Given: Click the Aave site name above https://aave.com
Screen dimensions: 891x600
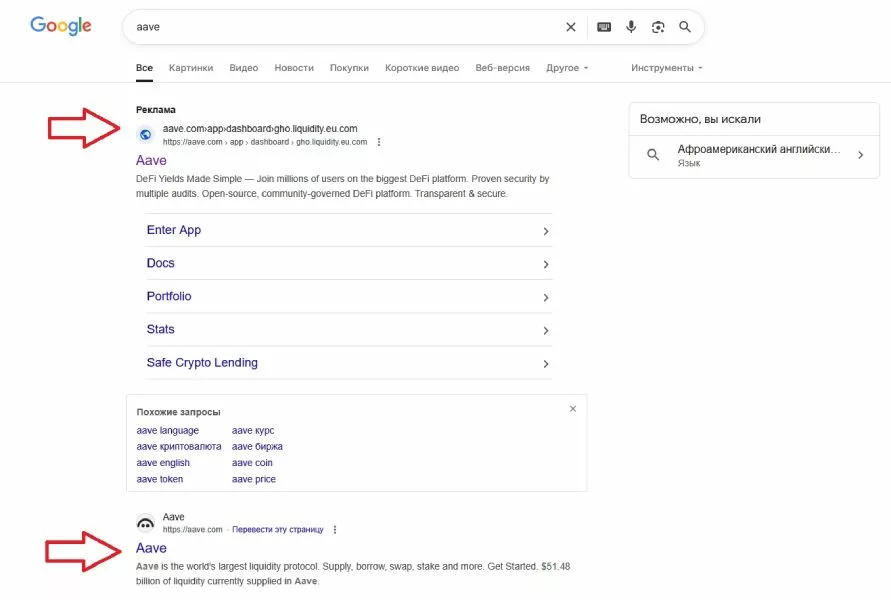Looking at the screenshot, I should (x=173, y=517).
